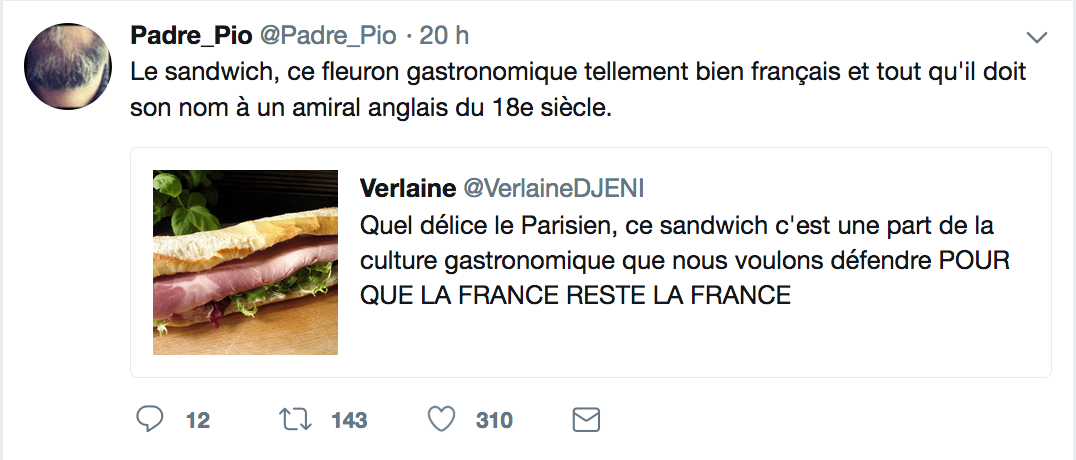Click the 12 replies count
Screen dimensions: 1076x460
(198, 420)
